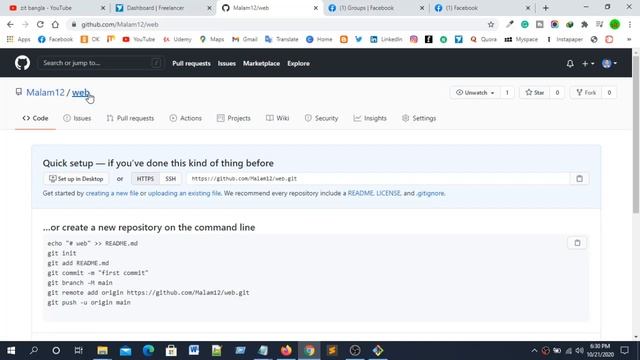This screenshot has width=640, height=360.
Task: Expand the plus create-new menu
Action: point(588,63)
